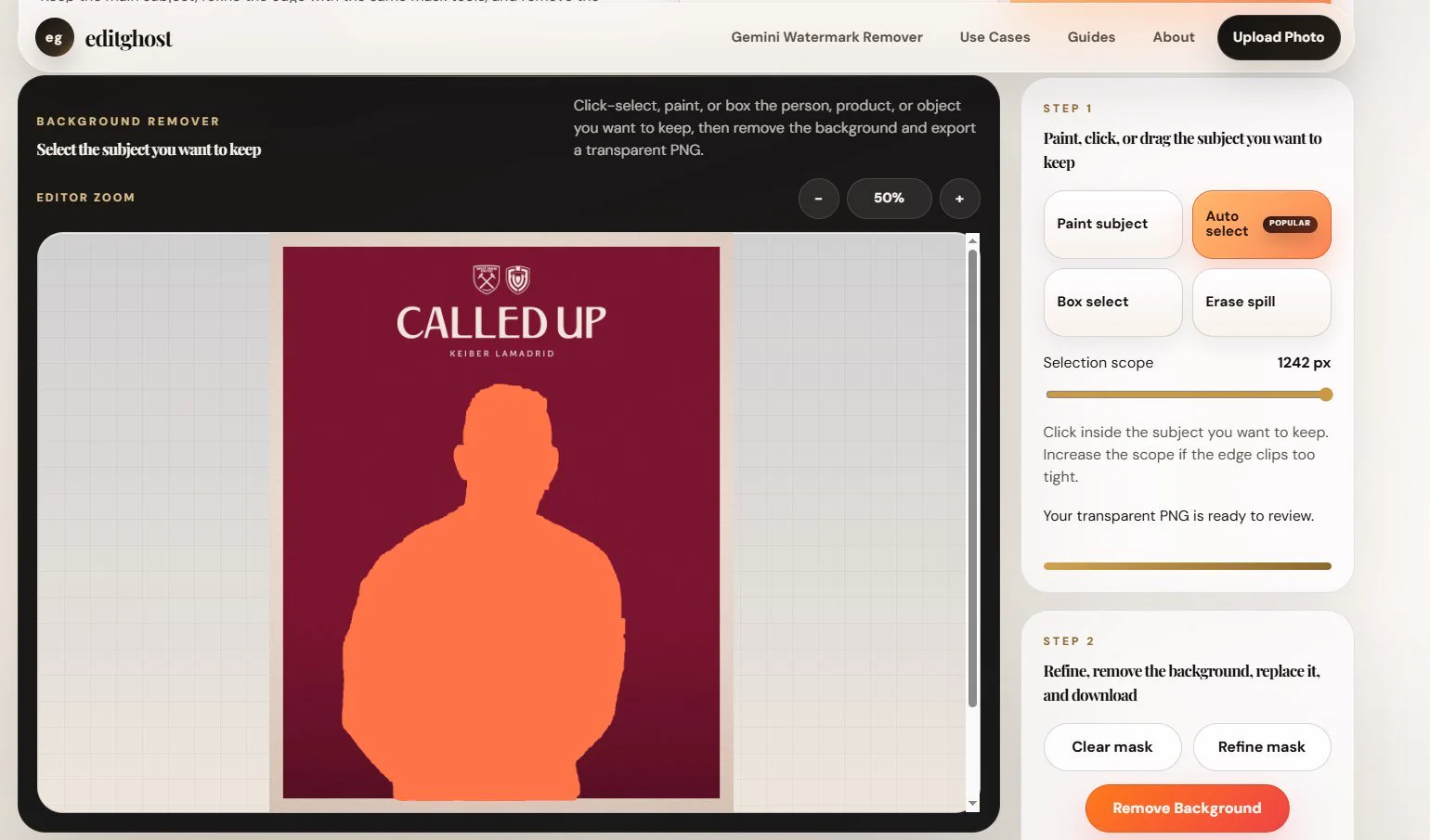Click the Remove Background button
Viewport: 1430px width, 840px height.
point(1187,808)
